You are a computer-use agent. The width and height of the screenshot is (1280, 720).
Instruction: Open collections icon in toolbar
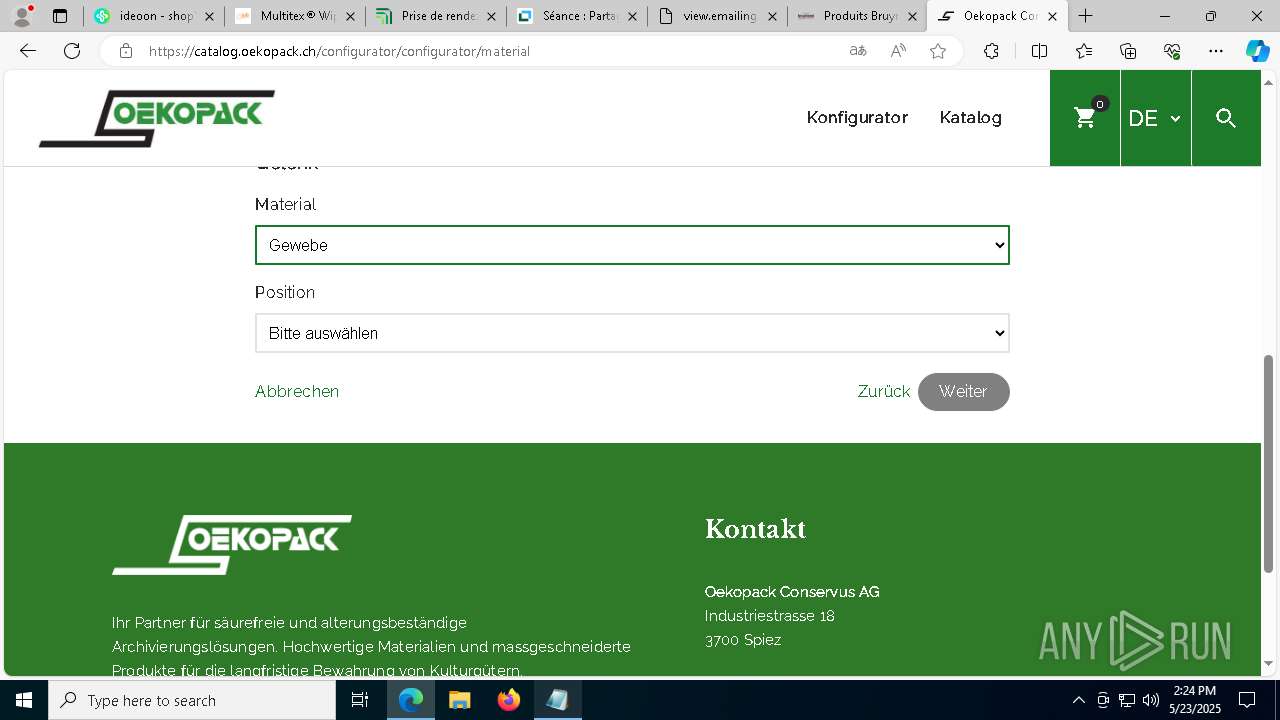coord(1128,51)
